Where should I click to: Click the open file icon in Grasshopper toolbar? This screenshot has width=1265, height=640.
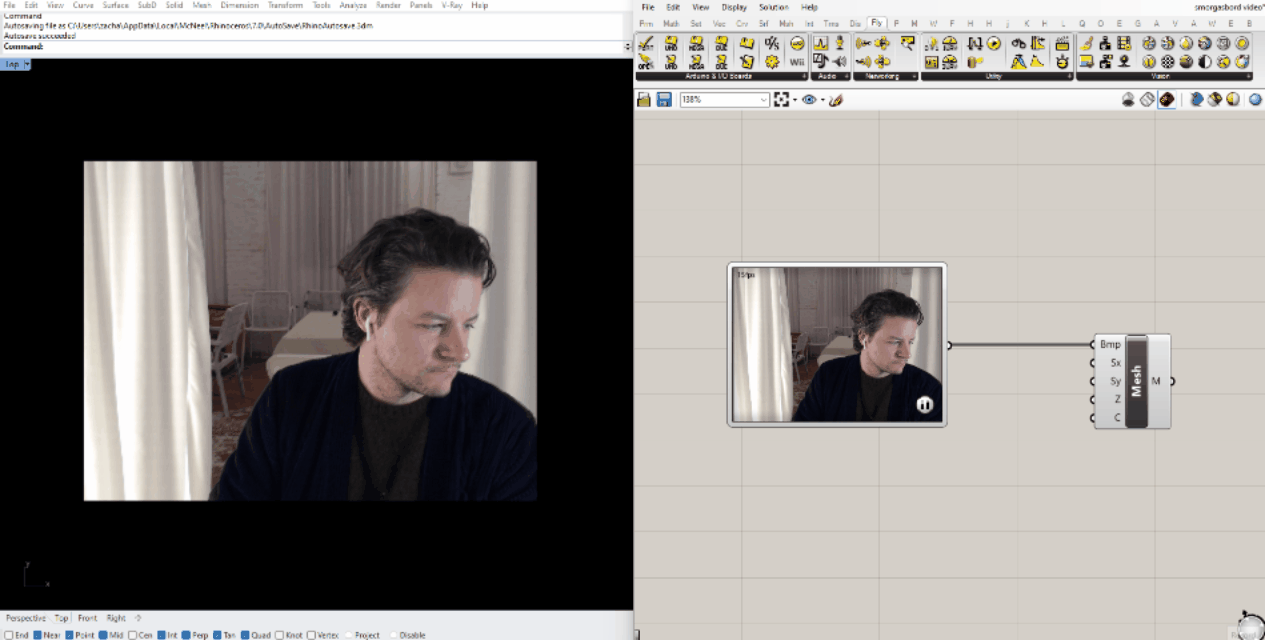point(644,100)
